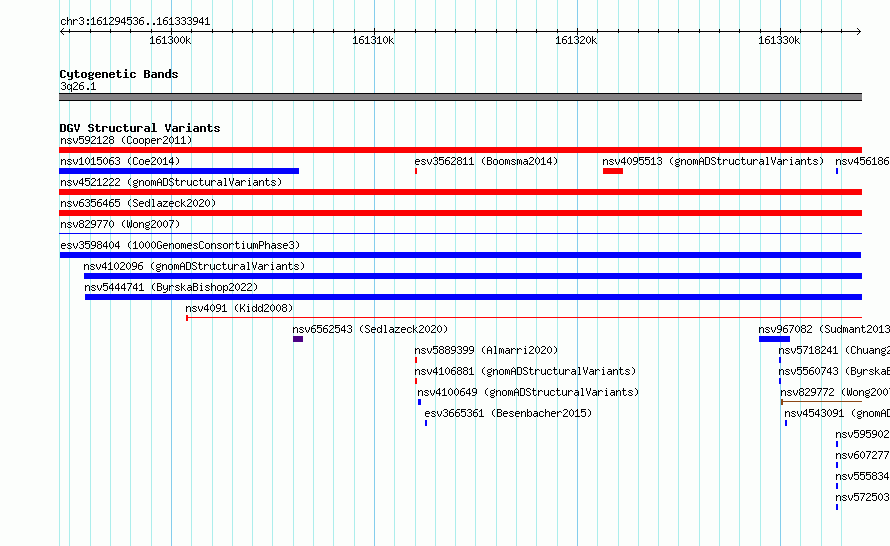Screen dimensions: 890x546
Task: Select the nsv5444741 (ByrskaBishop2022) blue bar
Action: (x=473, y=297)
